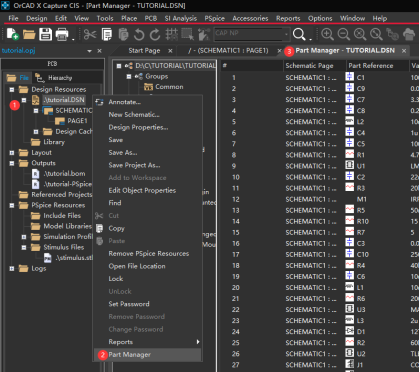The width and height of the screenshot is (420, 372).
Task: Click the Zoom In icon
Action: click(327, 34)
